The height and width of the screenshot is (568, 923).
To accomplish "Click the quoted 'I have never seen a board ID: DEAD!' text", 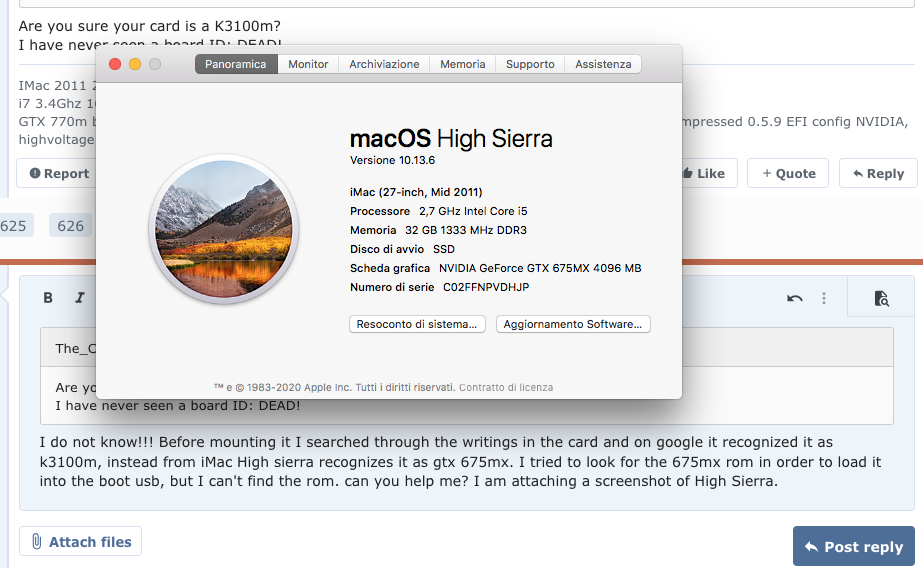I will 178,406.
